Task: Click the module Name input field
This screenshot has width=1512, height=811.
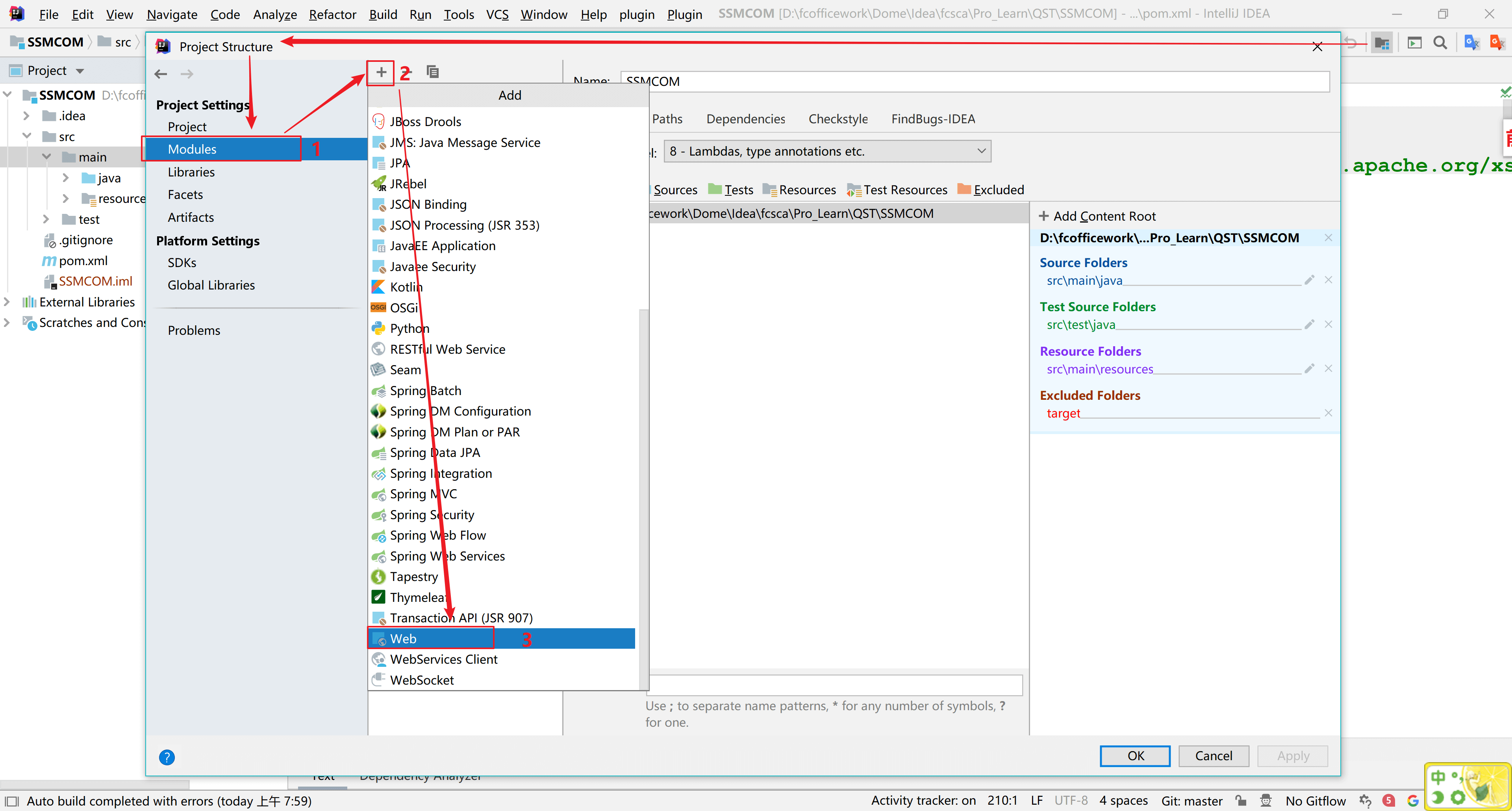Action: [975, 81]
